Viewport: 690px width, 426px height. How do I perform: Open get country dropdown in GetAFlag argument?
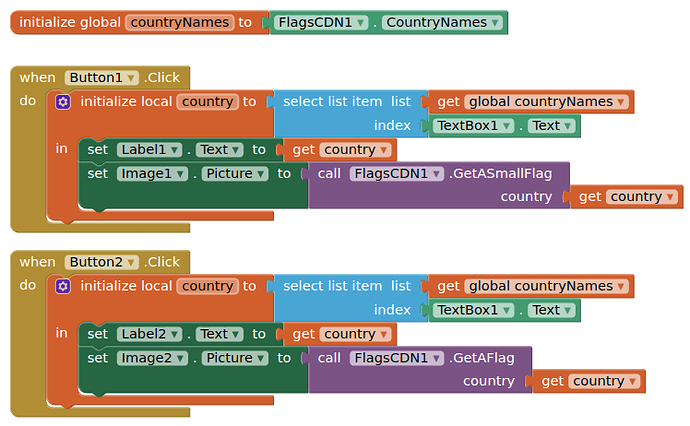pos(604,382)
